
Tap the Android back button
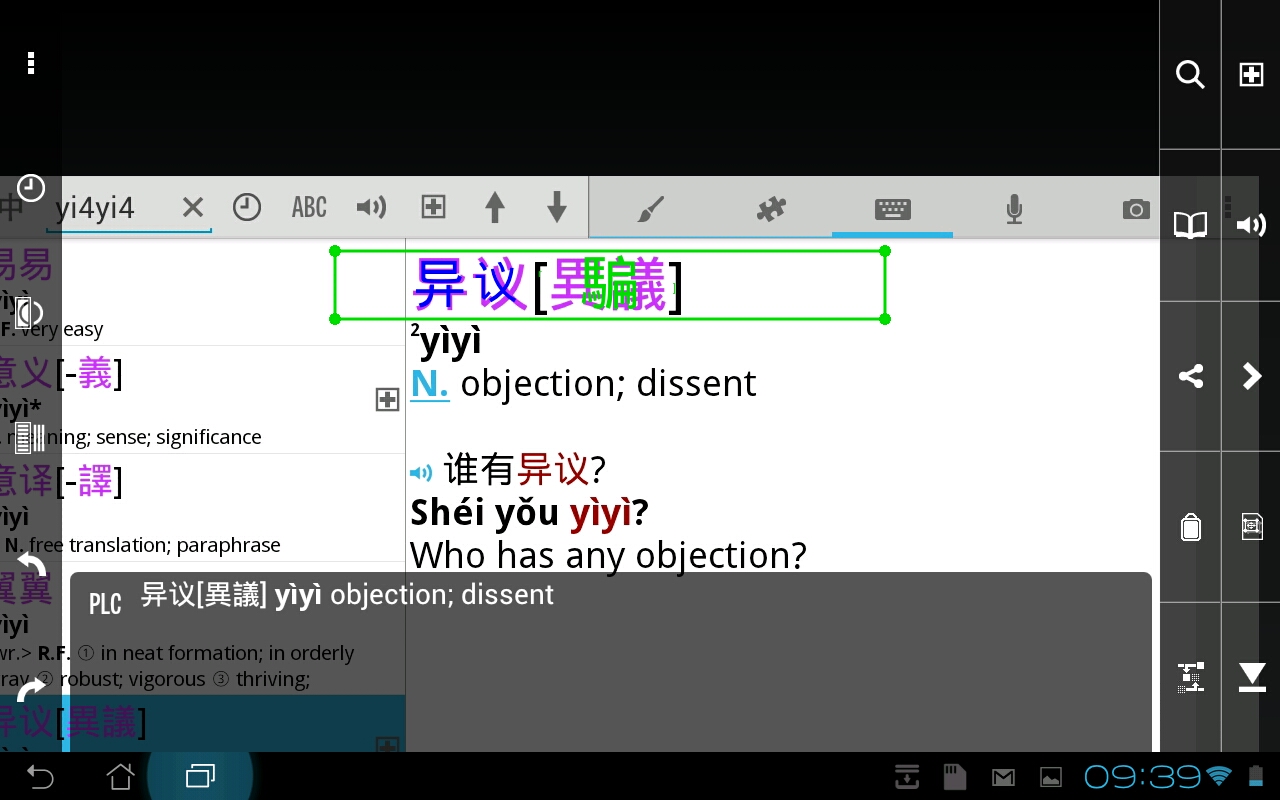40,776
